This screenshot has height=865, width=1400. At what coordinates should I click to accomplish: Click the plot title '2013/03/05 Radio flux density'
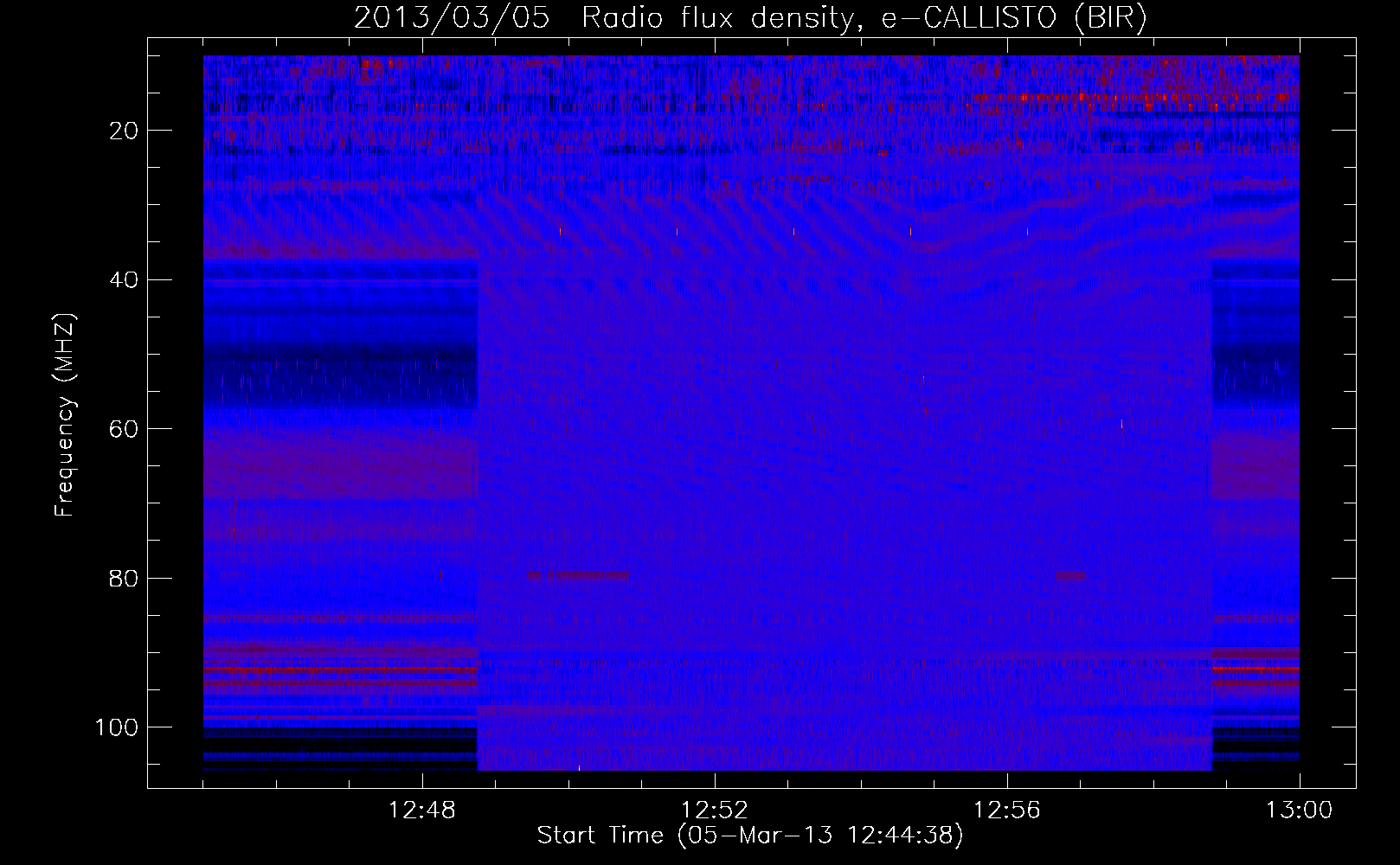(x=751, y=18)
